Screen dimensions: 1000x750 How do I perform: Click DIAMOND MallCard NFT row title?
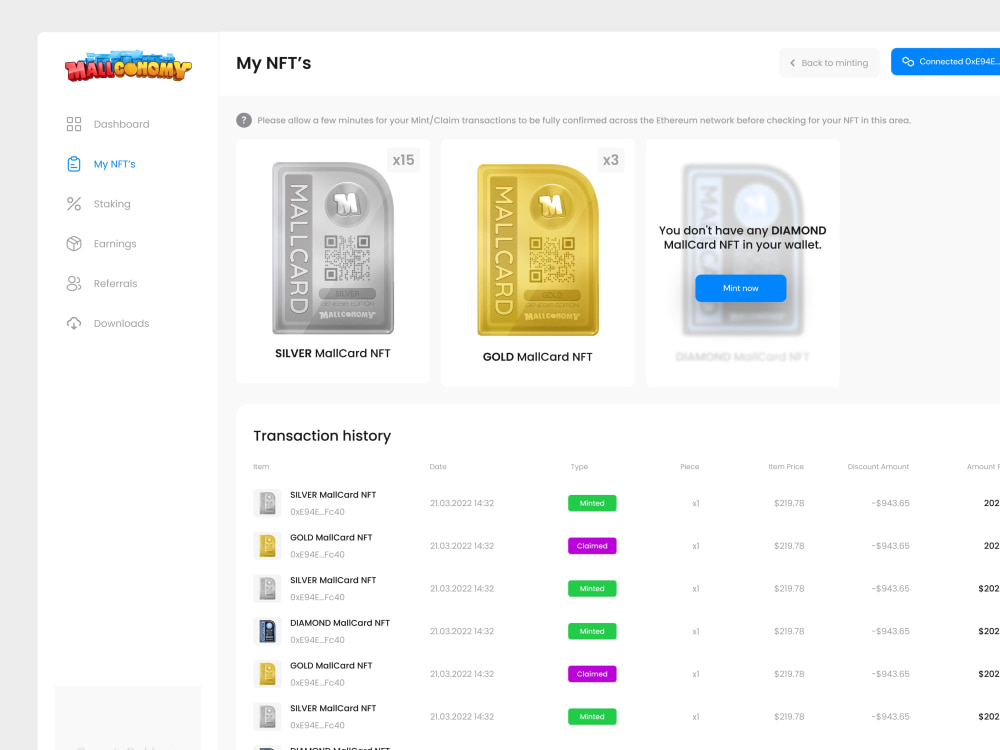coord(340,623)
